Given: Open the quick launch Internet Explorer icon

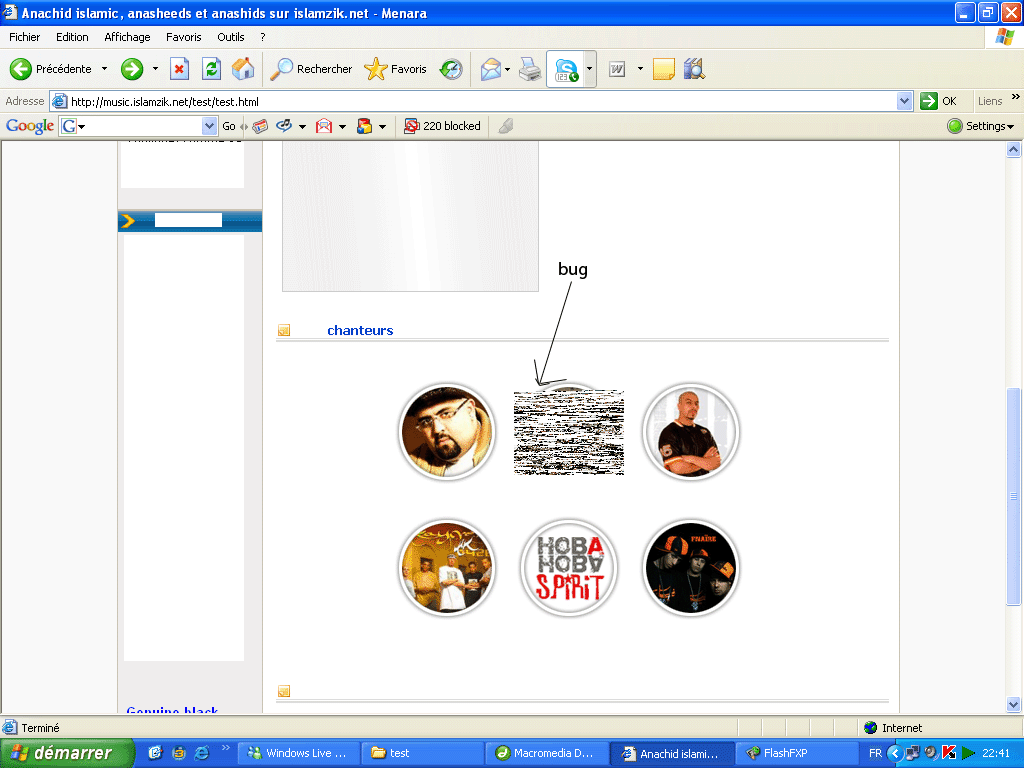Looking at the screenshot, I should click(202, 753).
